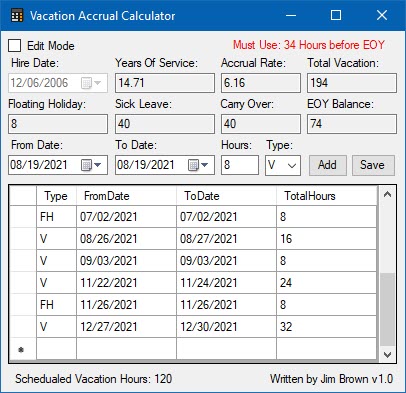Click the grid scrollbar up arrow

(x=387, y=194)
